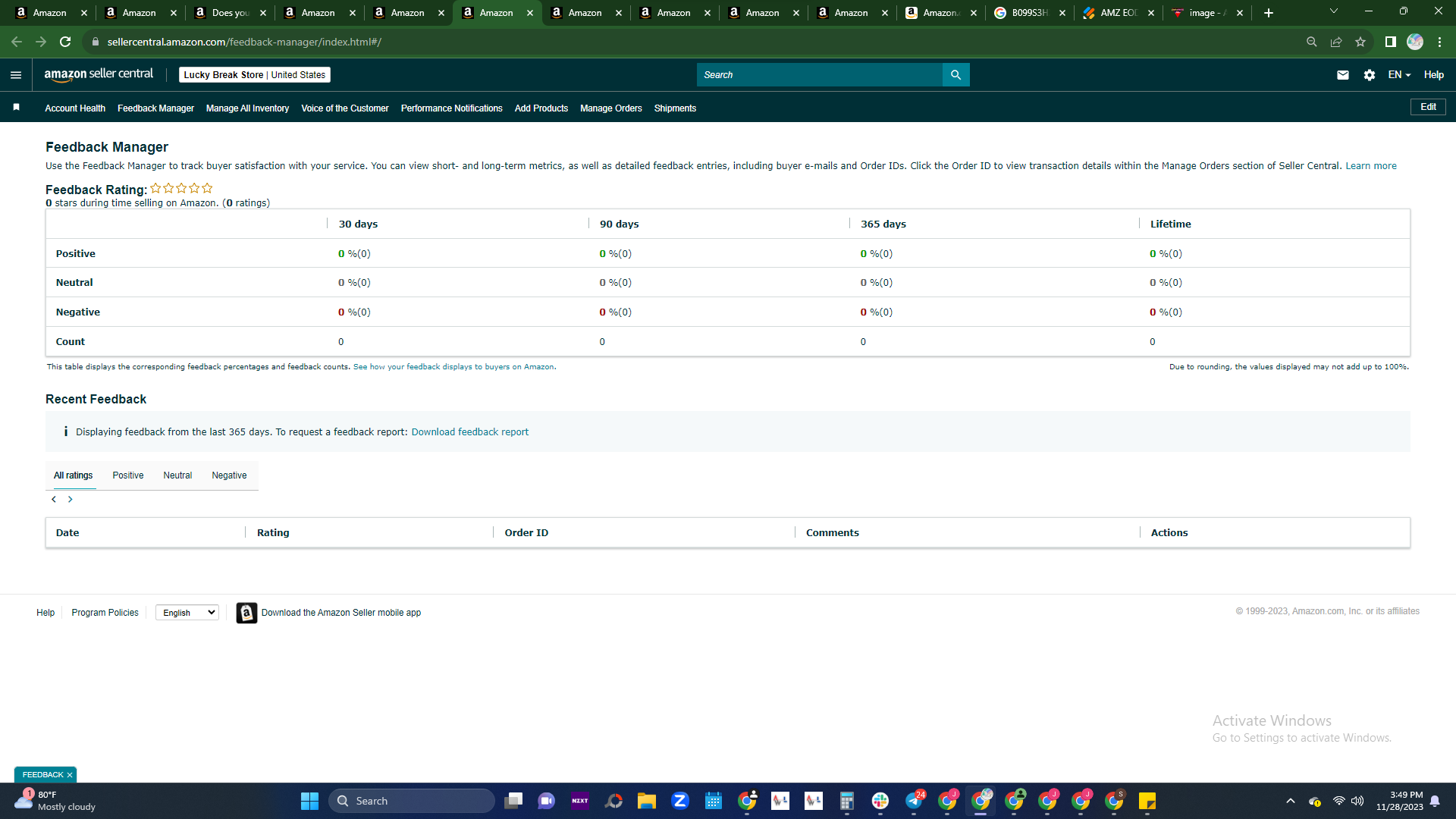Select the Negative feedback tab
This screenshot has width=1456, height=819.
(x=229, y=475)
